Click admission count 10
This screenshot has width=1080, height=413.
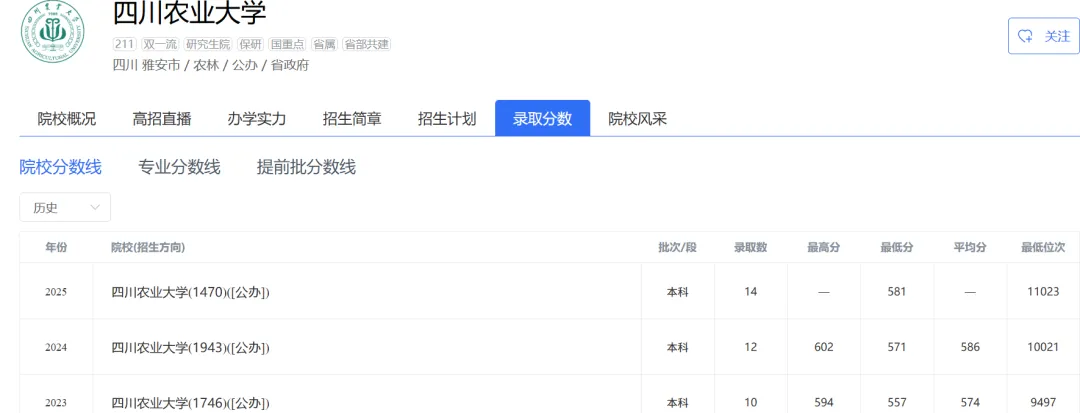tap(751, 403)
